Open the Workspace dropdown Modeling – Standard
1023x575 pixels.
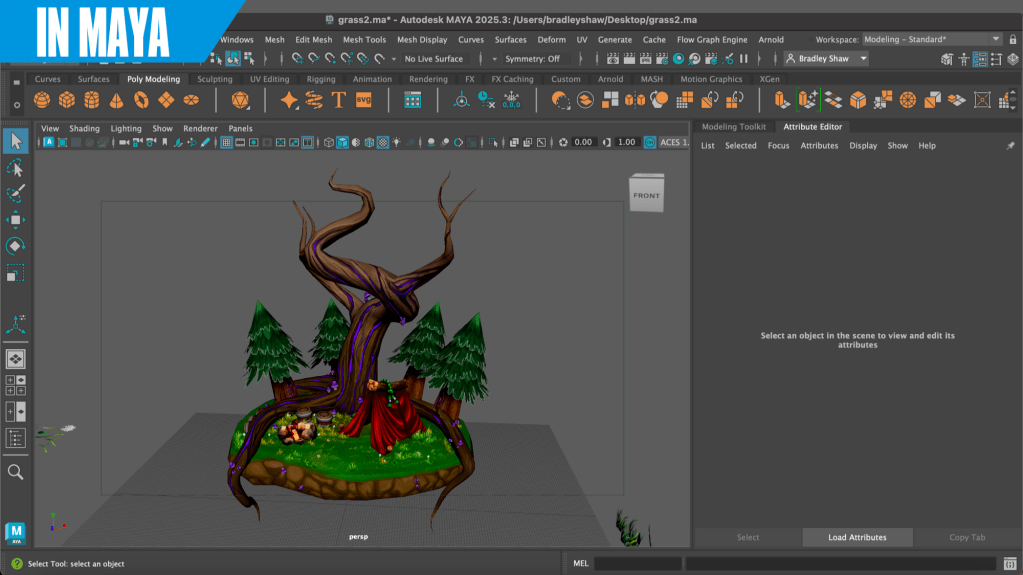coord(930,39)
